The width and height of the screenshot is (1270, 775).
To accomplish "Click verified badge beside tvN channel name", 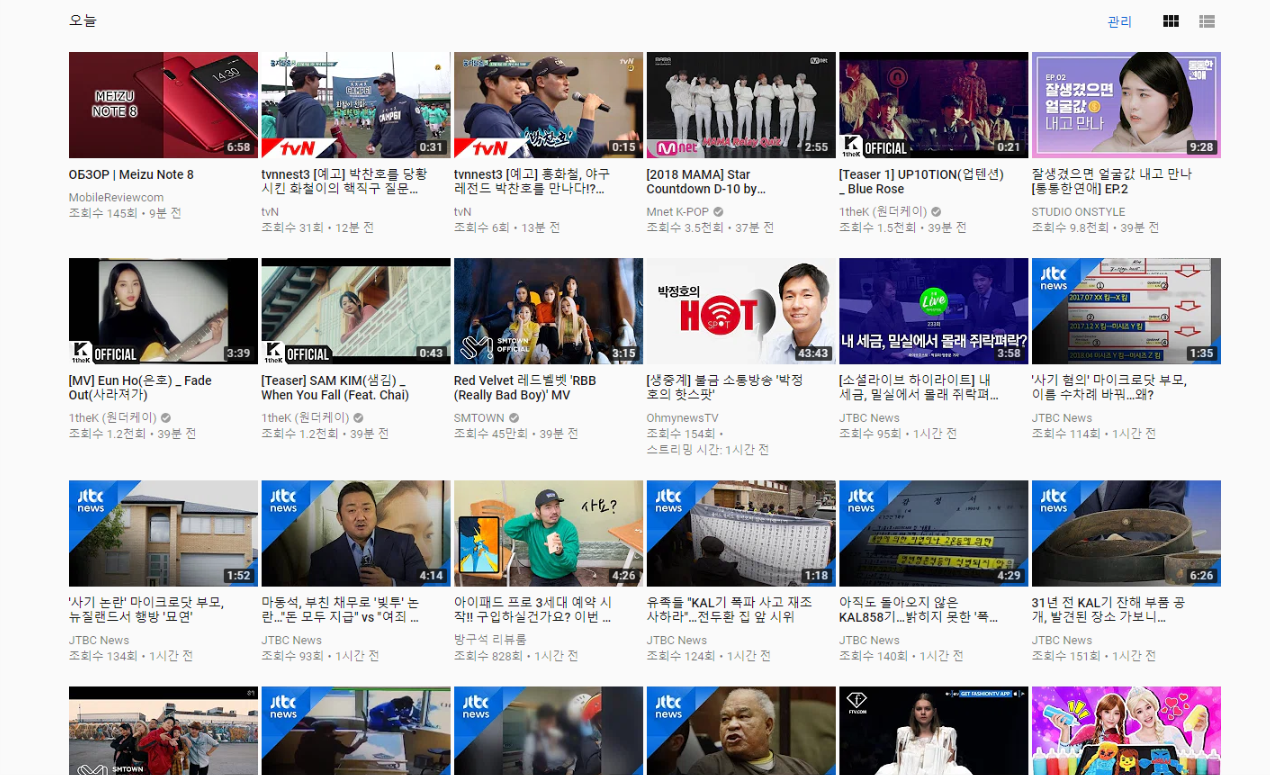I will 290,211.
